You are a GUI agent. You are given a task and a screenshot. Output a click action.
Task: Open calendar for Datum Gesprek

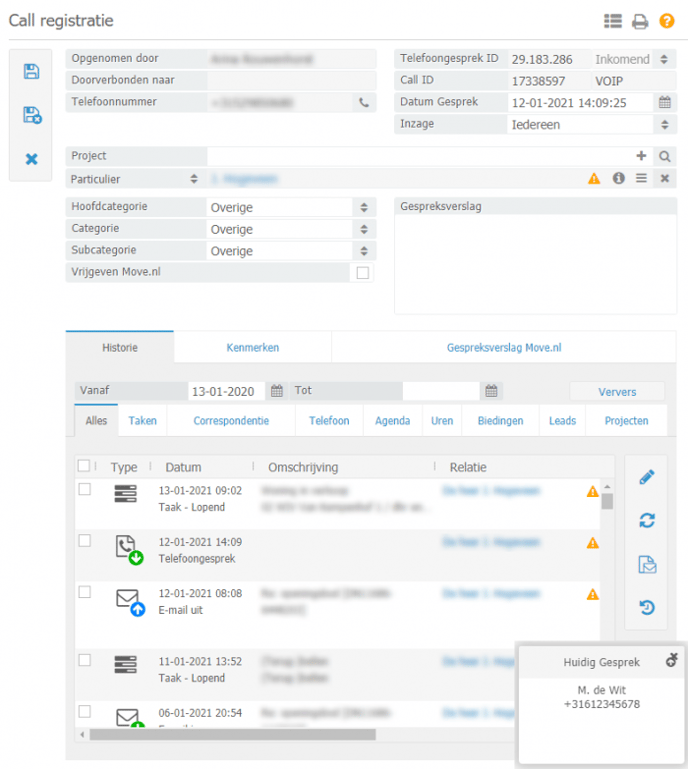coord(664,103)
